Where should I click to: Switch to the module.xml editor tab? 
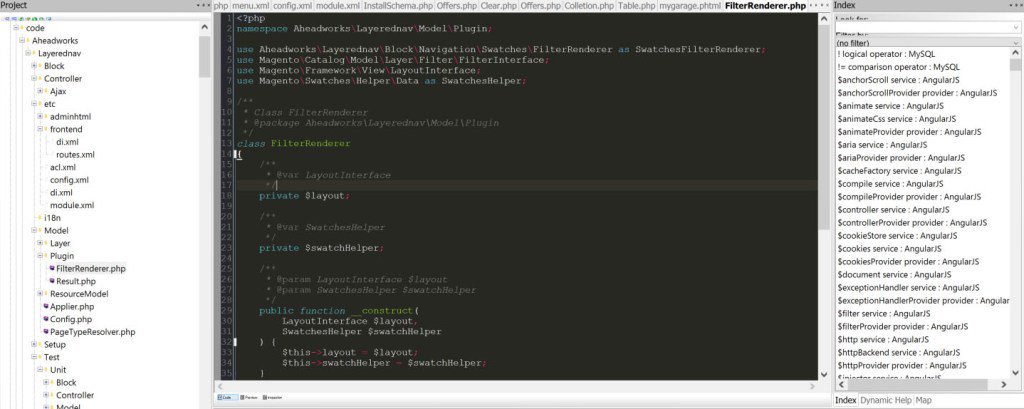click(x=338, y=6)
